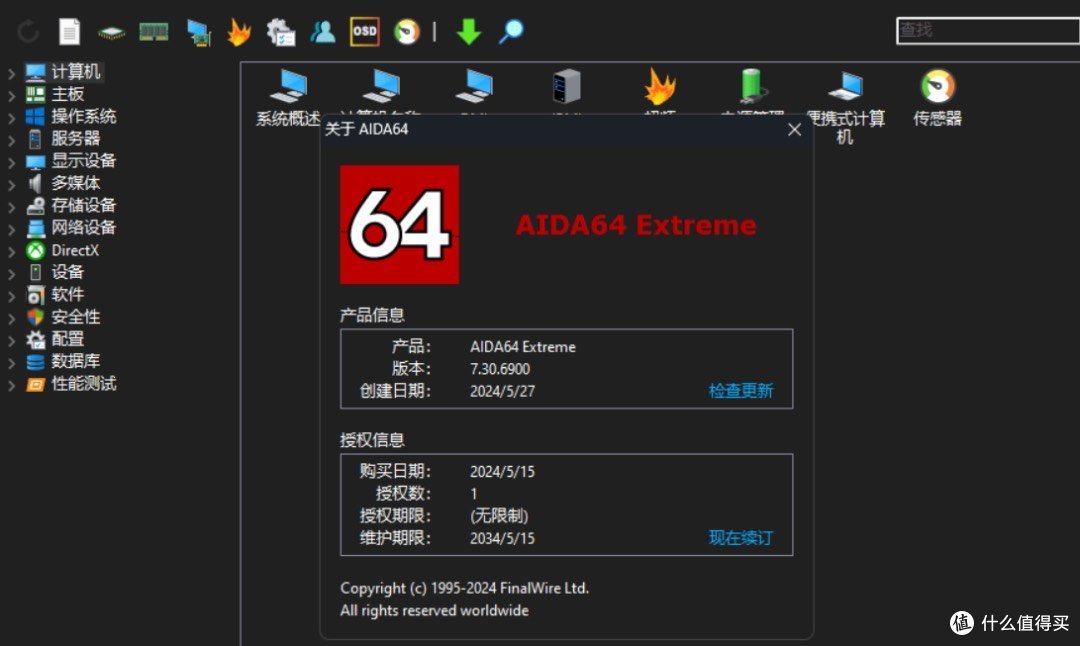The height and width of the screenshot is (646, 1080).
Task: Click the green download arrow icon
Action: pos(468,32)
